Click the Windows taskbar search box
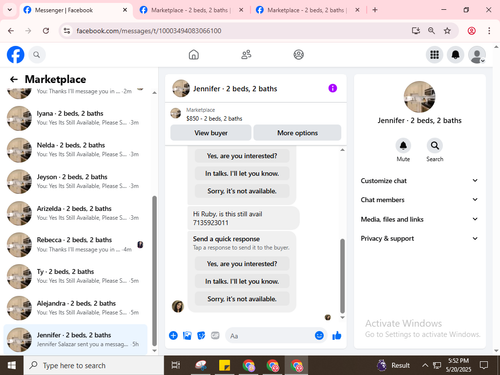Screen dimensions: 500x375 point(94,365)
